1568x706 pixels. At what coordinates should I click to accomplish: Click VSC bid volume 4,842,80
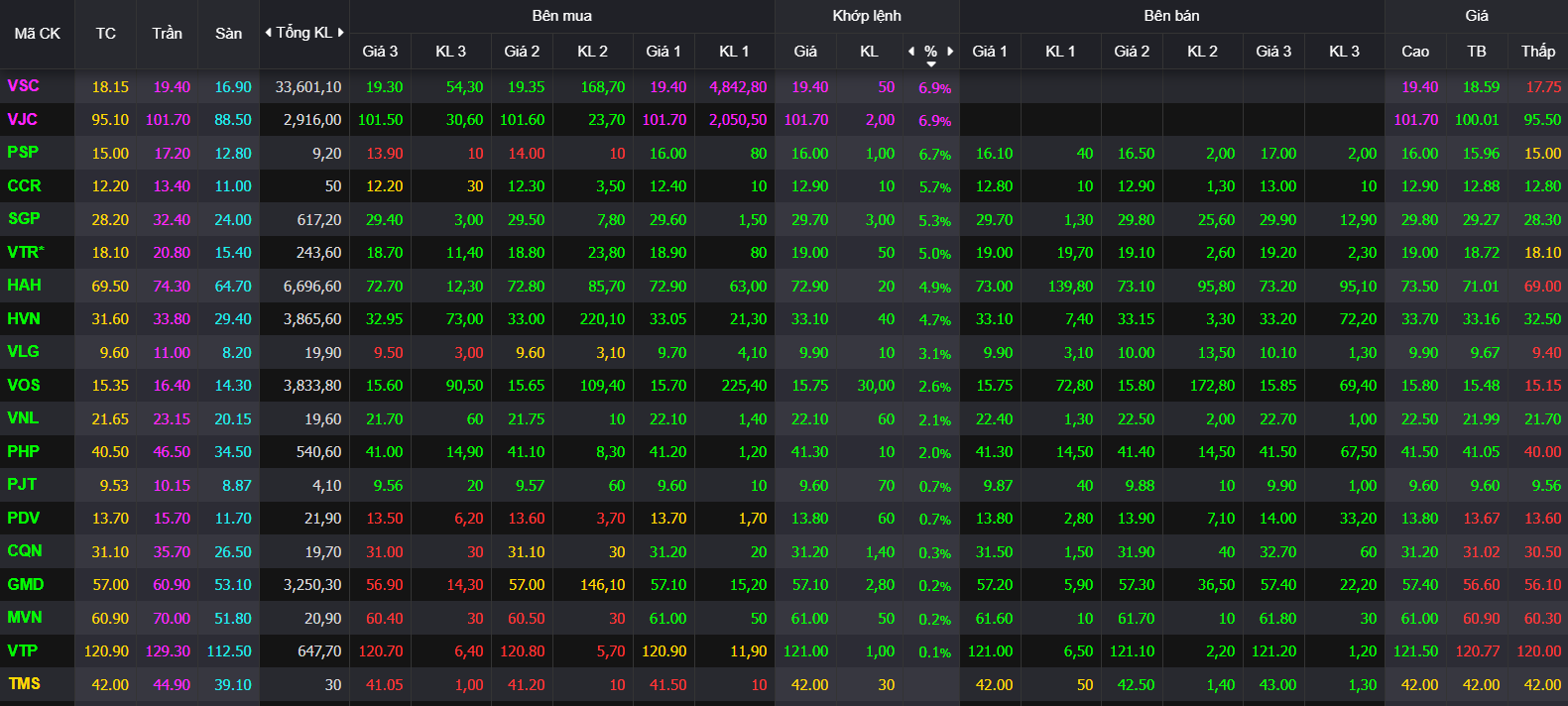738,87
